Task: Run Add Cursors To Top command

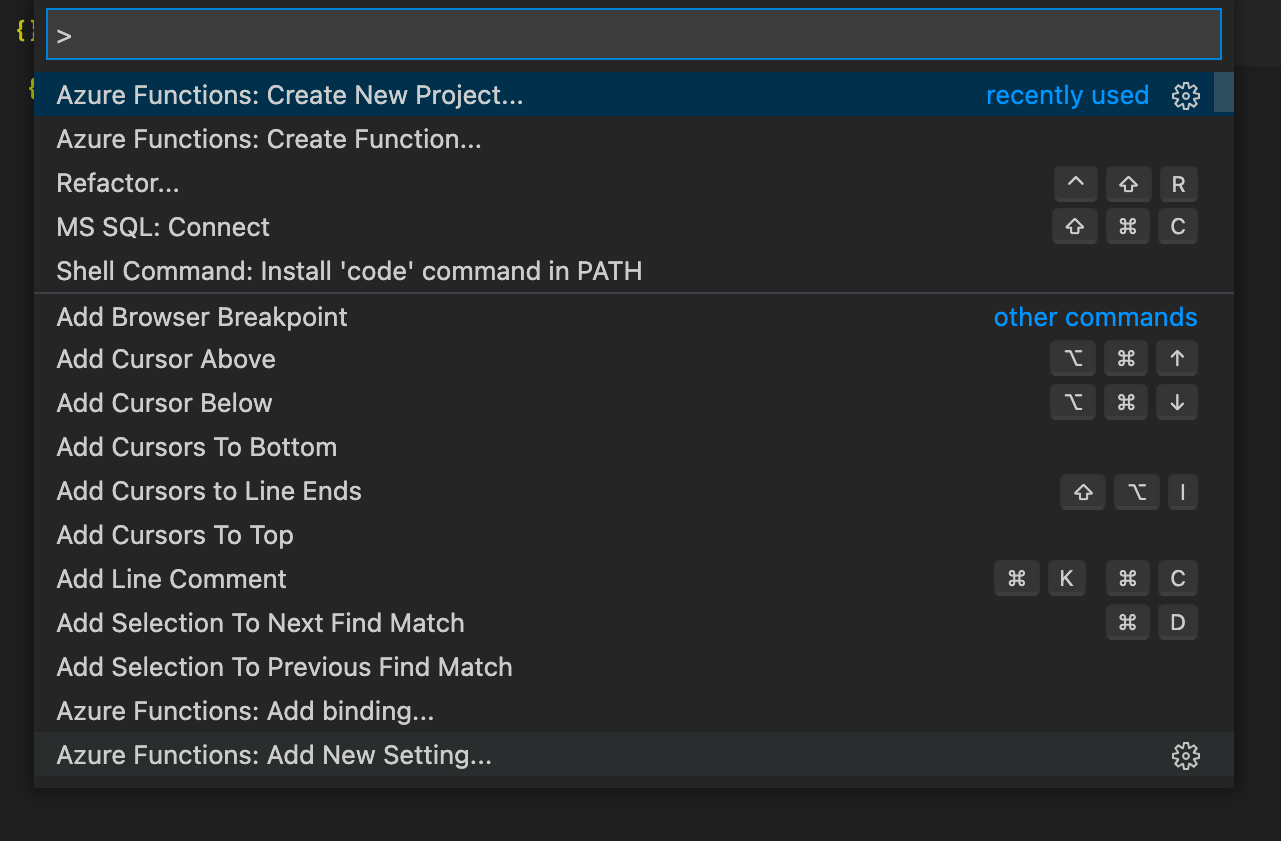Action: 175,536
